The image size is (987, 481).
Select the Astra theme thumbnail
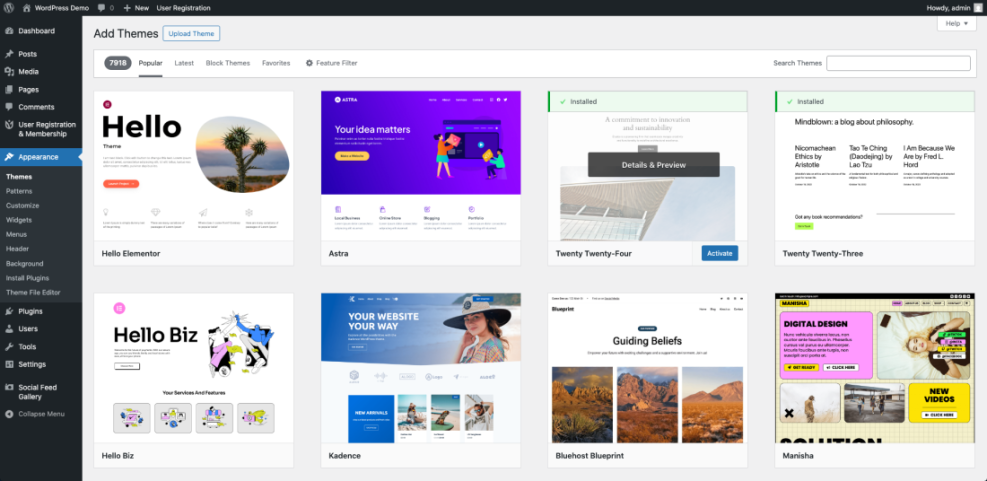[x=420, y=166]
